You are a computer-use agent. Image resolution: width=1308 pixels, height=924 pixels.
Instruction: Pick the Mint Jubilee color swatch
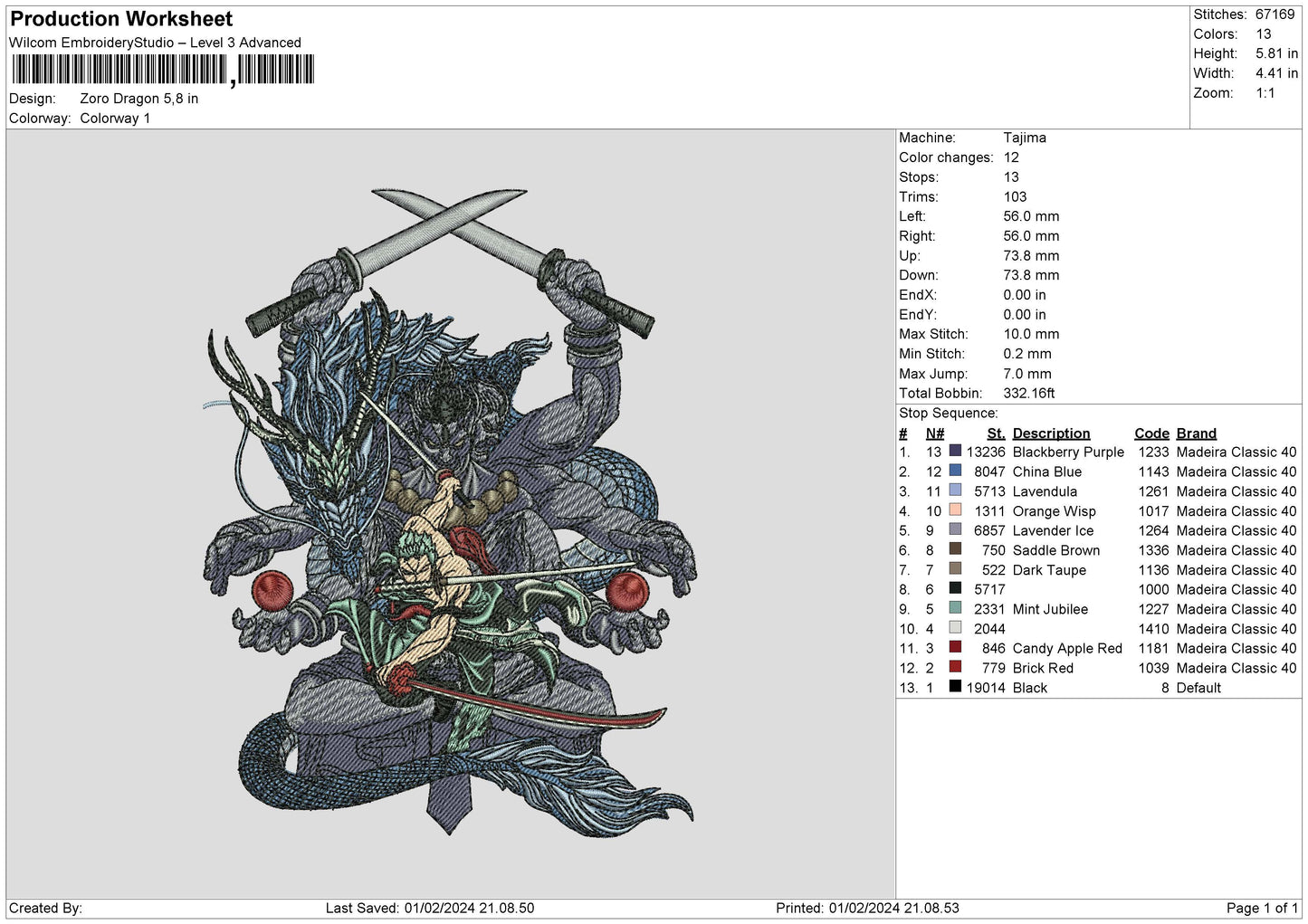pyautogui.click(x=955, y=608)
